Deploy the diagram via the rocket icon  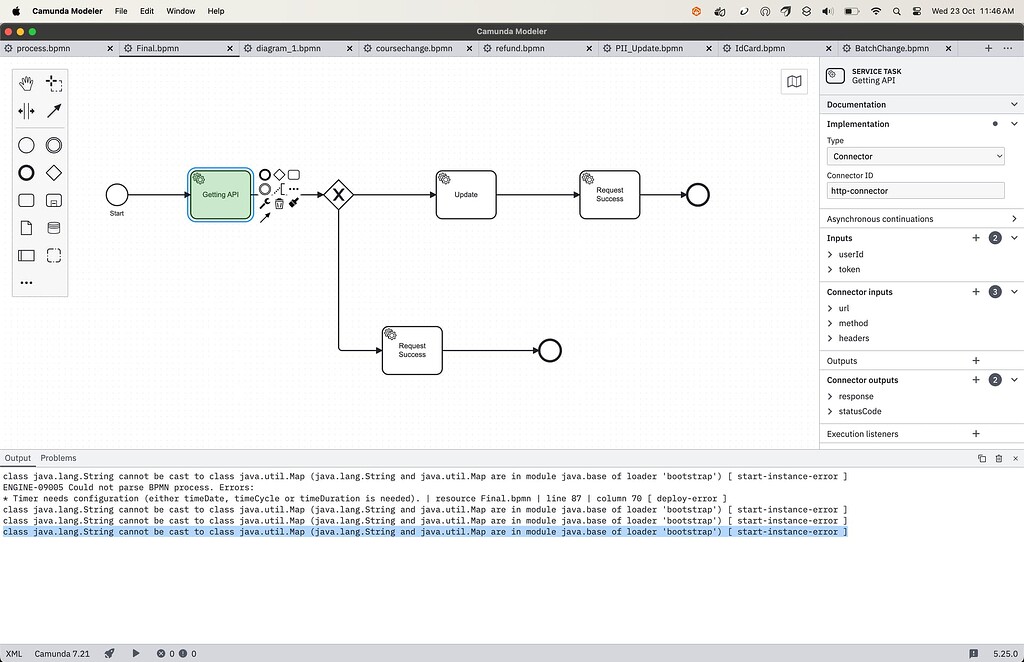tap(109, 653)
